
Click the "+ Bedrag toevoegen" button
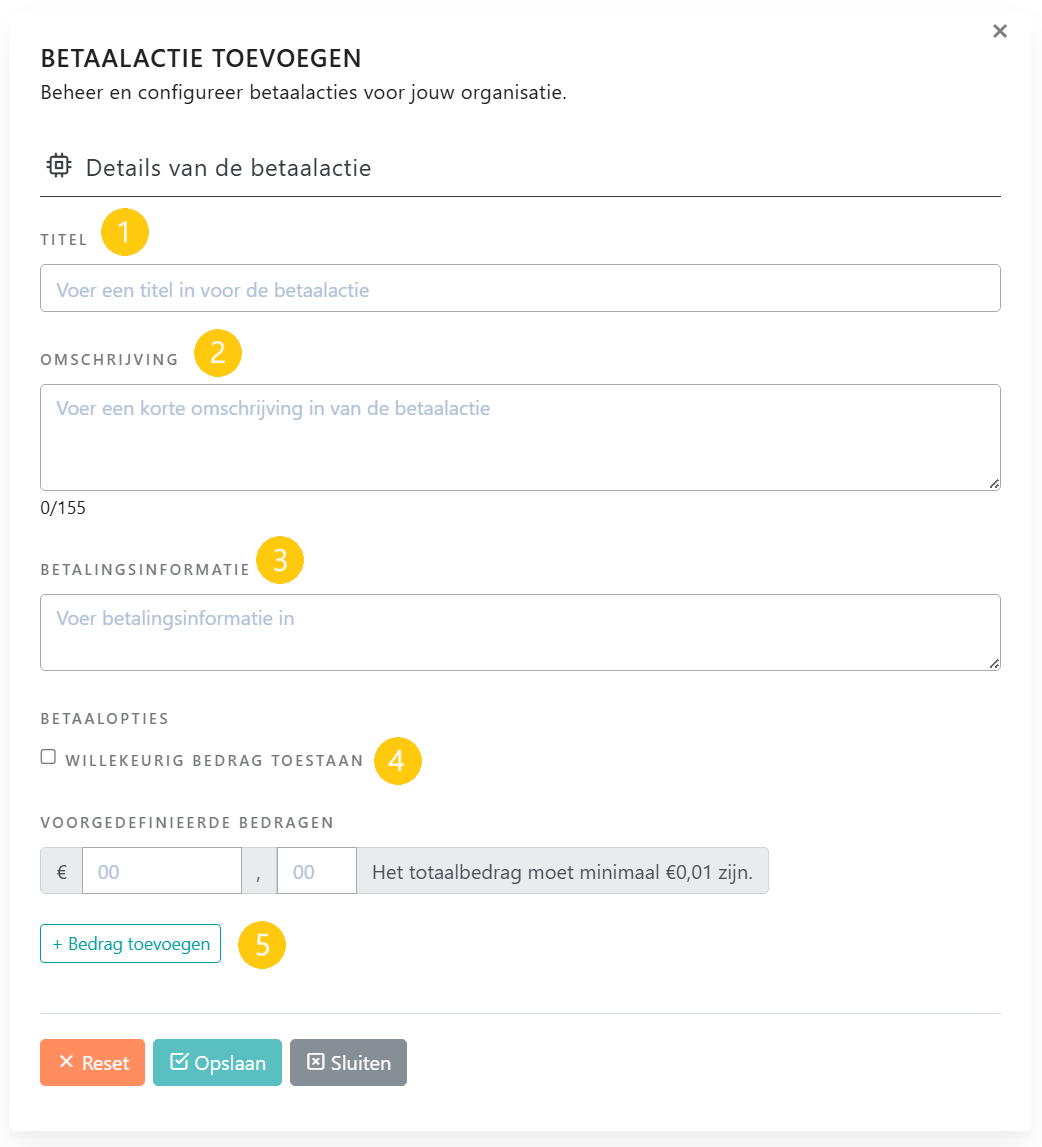[x=130, y=943]
